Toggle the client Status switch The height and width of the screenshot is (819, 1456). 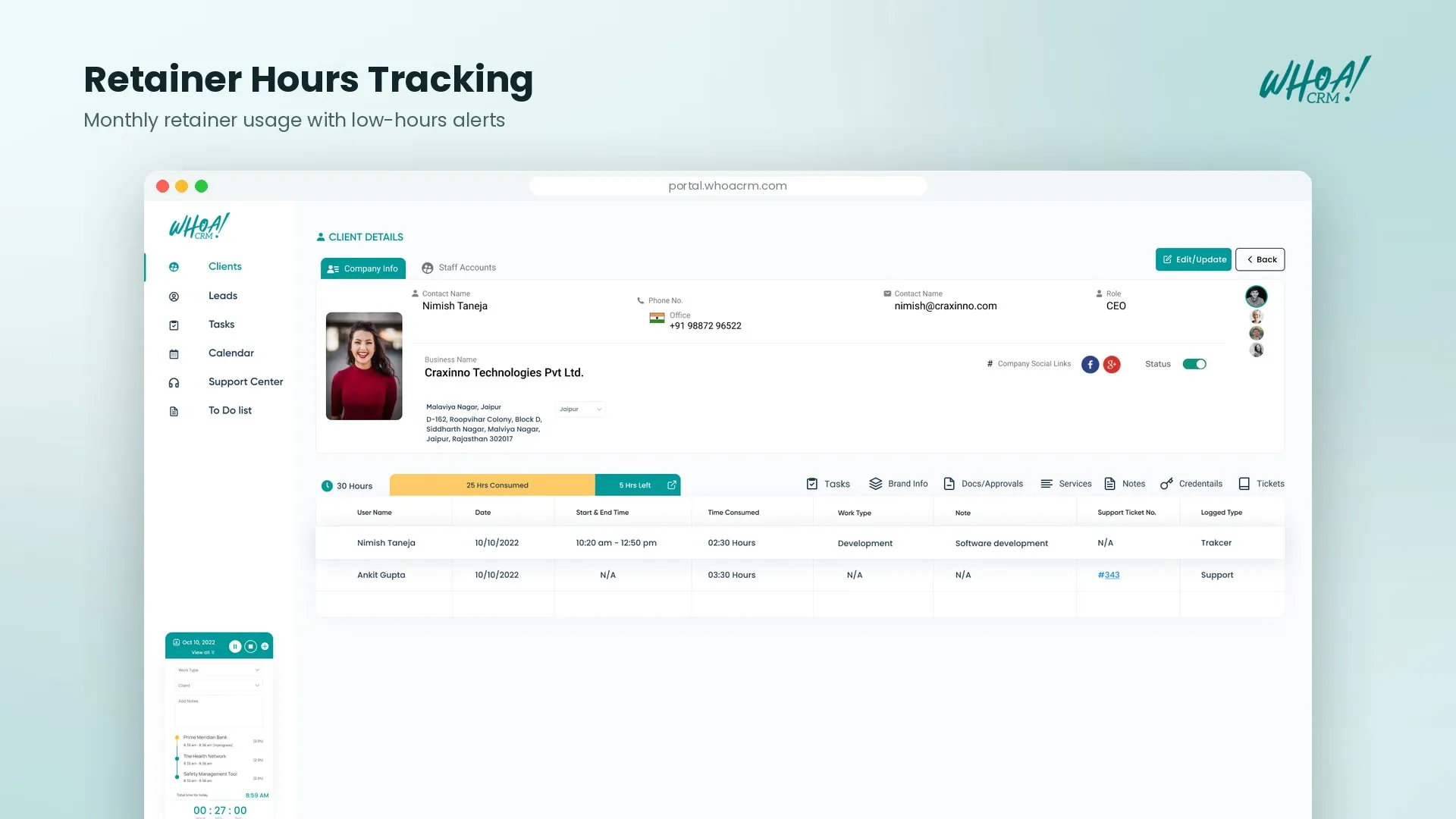click(1194, 364)
